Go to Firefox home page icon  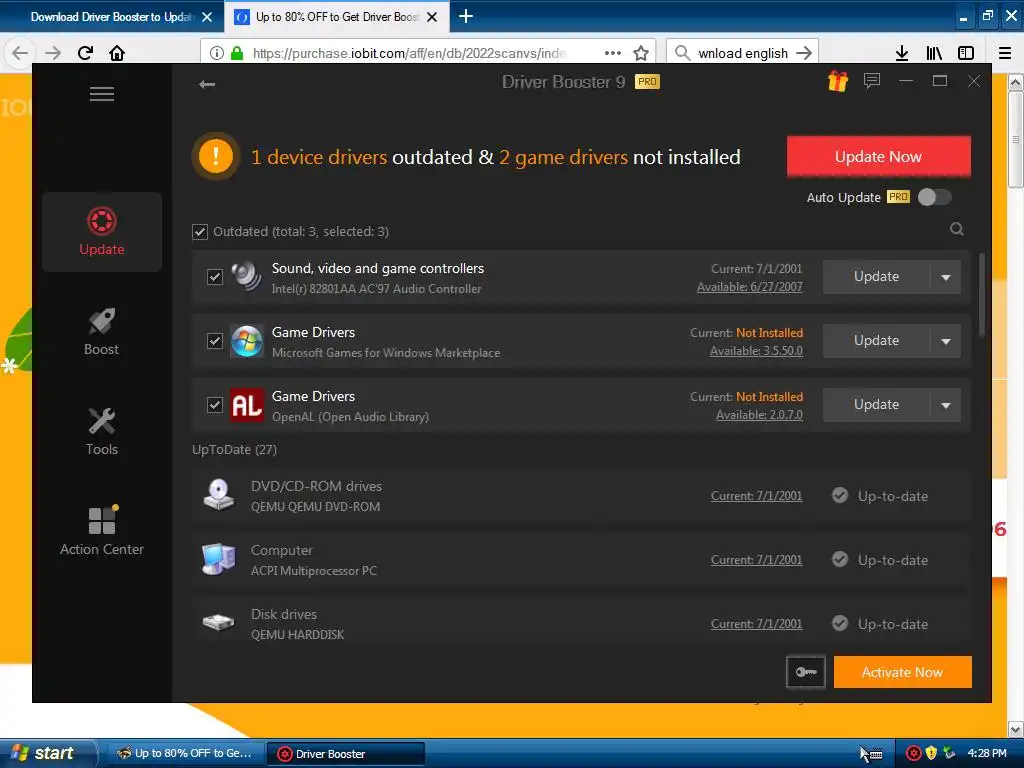click(x=117, y=53)
